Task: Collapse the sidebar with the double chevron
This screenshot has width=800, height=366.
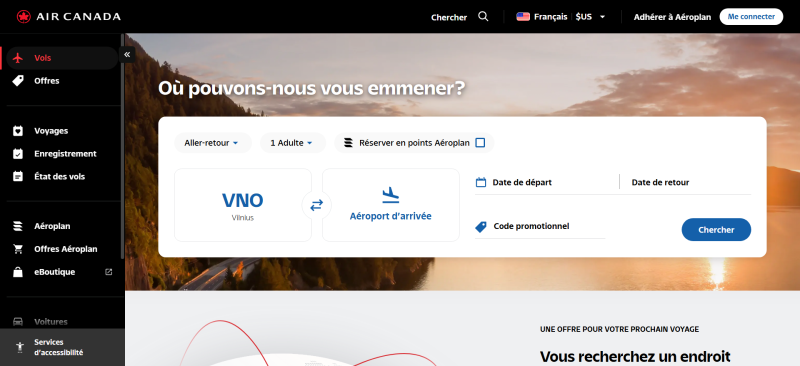Action: tap(127, 55)
